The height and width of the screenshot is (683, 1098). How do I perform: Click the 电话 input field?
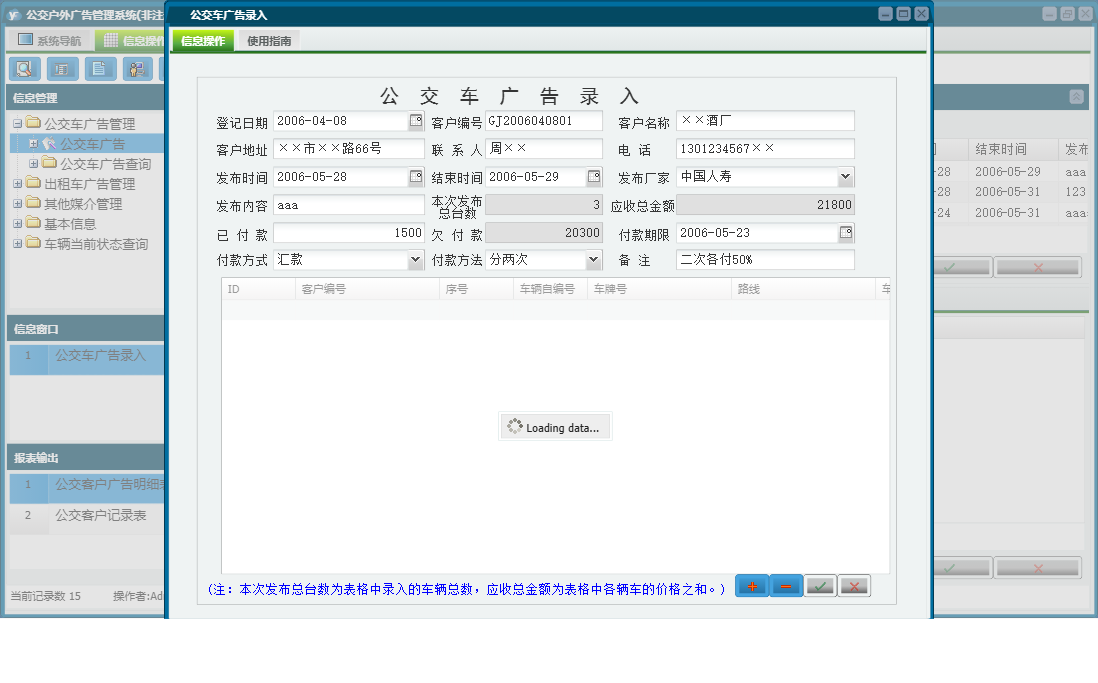pyautogui.click(x=765, y=149)
